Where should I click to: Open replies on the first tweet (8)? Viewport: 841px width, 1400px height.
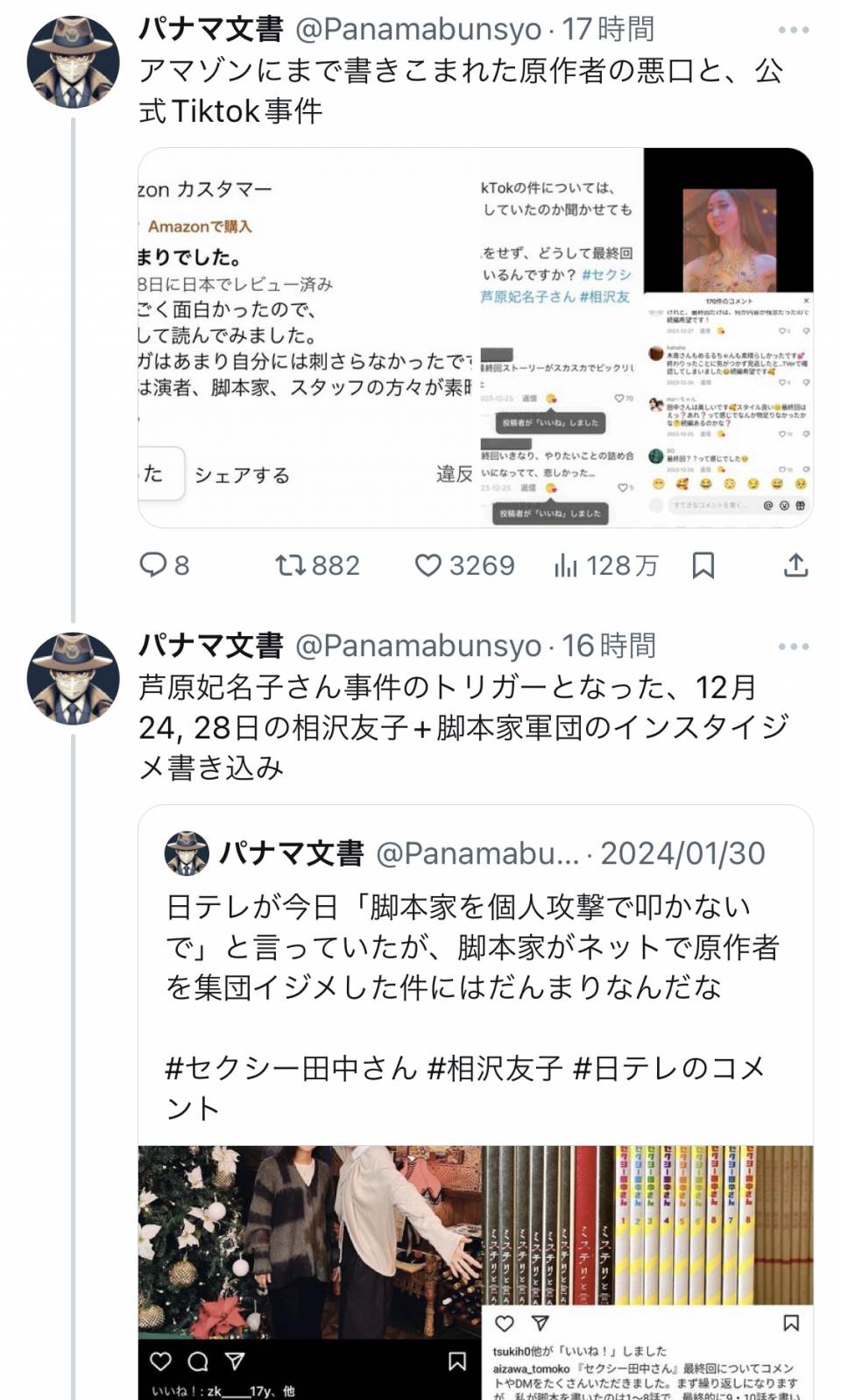164,565
